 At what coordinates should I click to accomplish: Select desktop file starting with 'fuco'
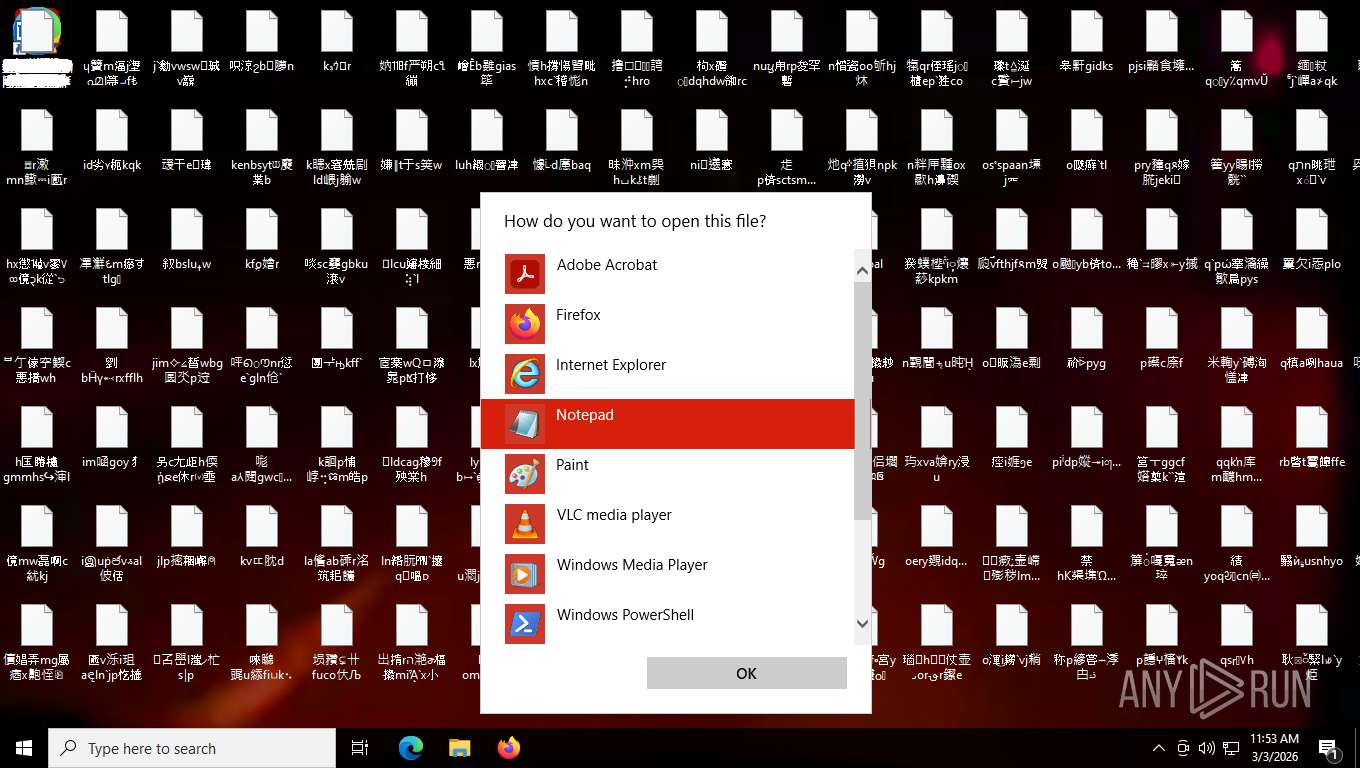pyautogui.click(x=337, y=643)
